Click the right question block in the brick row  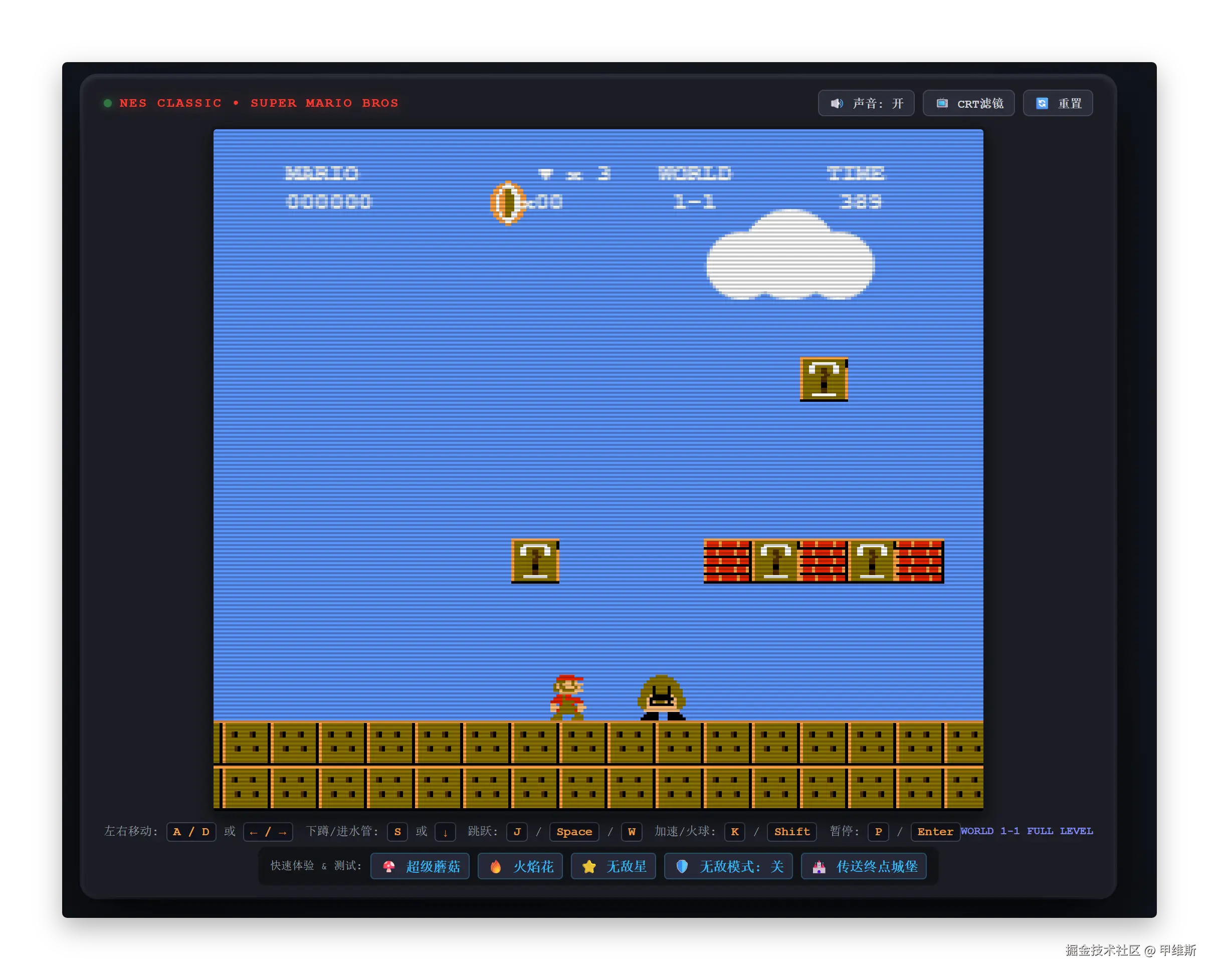[x=872, y=561]
